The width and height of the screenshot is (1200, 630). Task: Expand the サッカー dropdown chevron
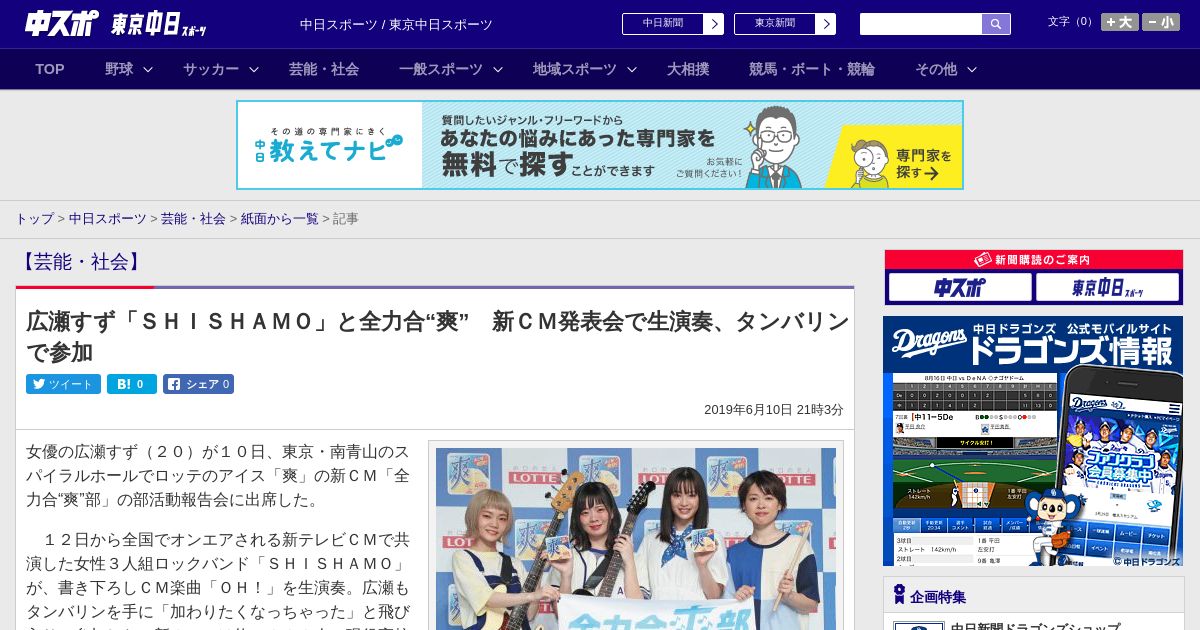pyautogui.click(x=254, y=70)
